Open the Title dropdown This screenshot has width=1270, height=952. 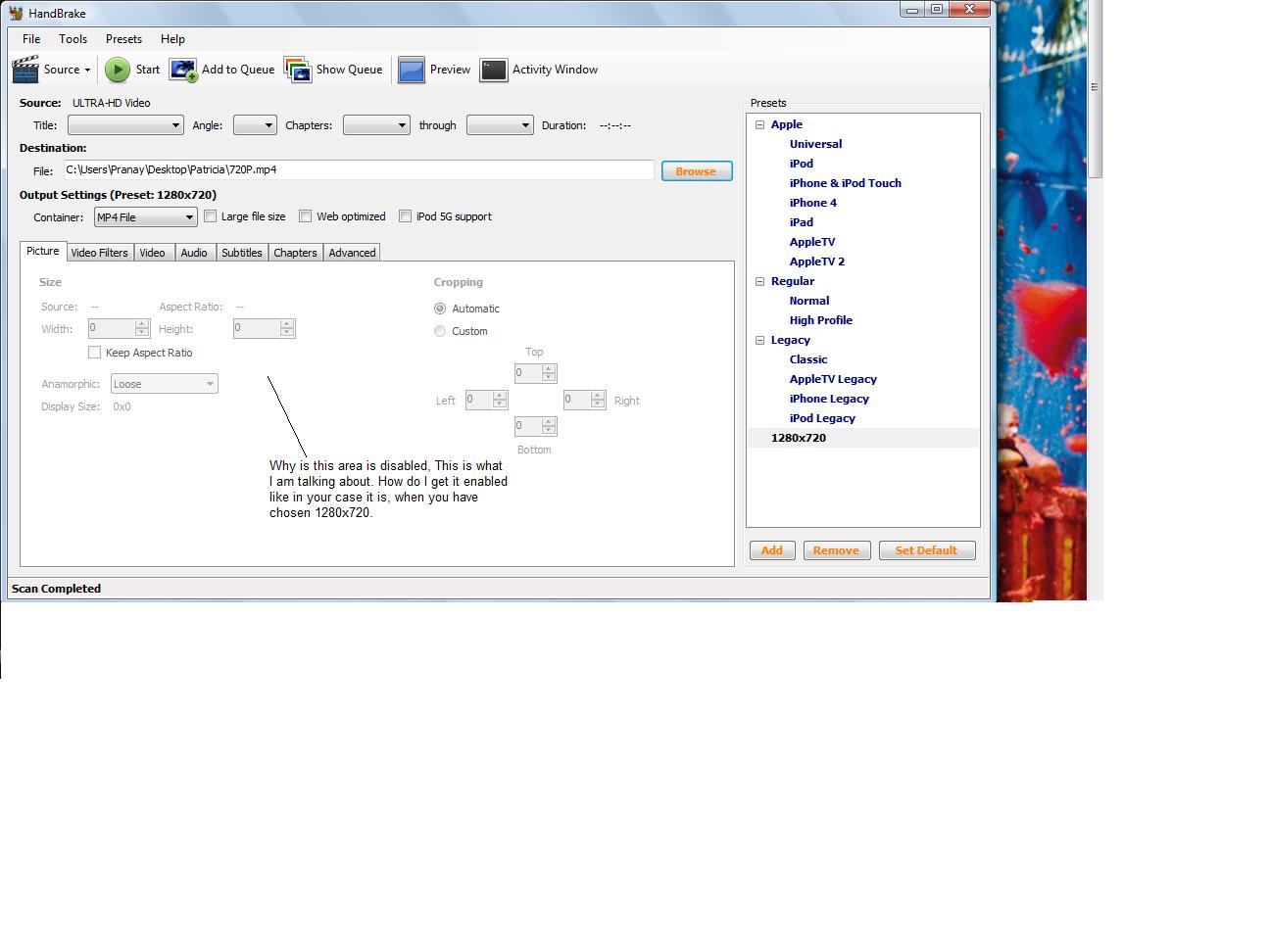tap(125, 125)
